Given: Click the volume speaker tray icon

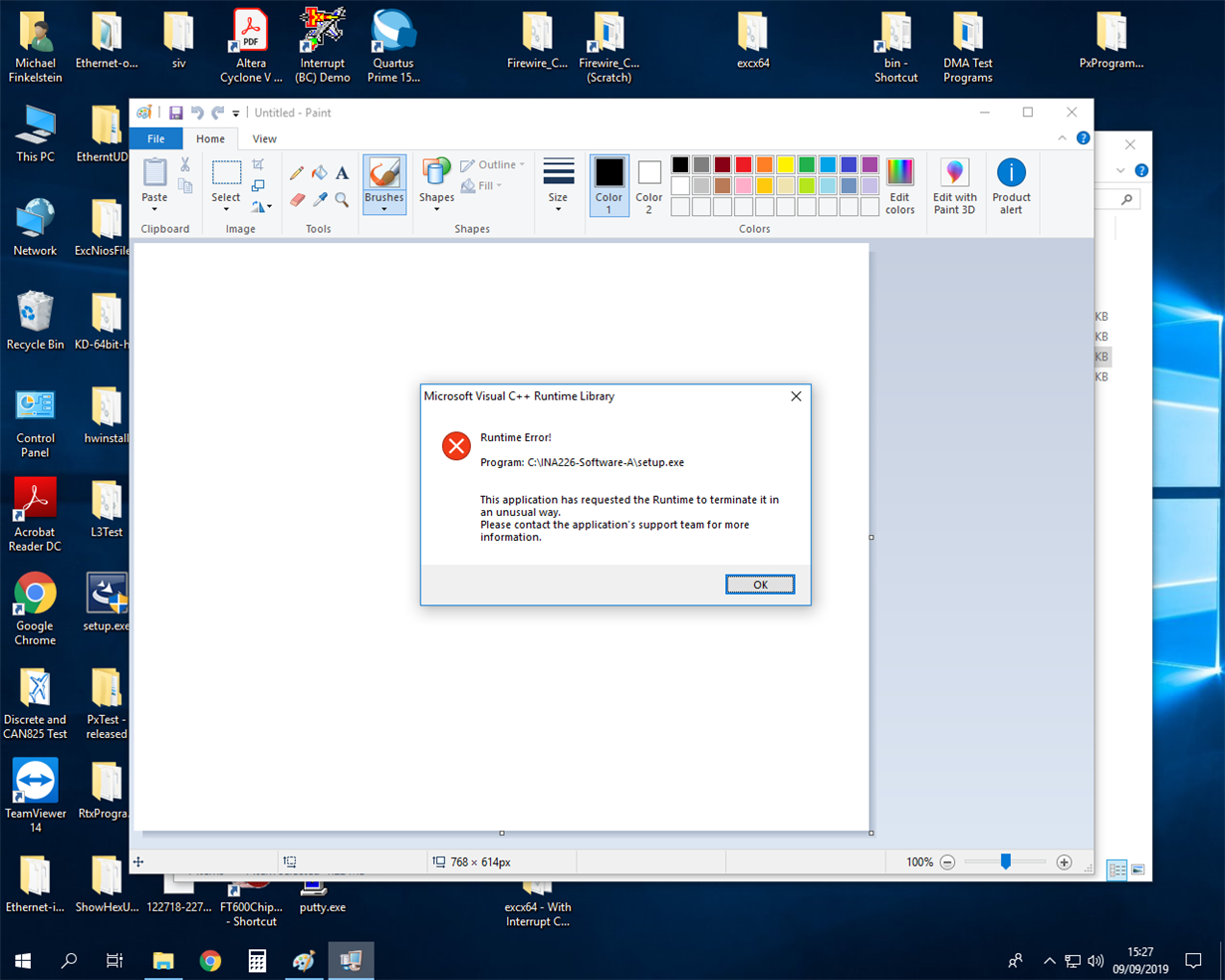Looking at the screenshot, I should pos(1096,961).
